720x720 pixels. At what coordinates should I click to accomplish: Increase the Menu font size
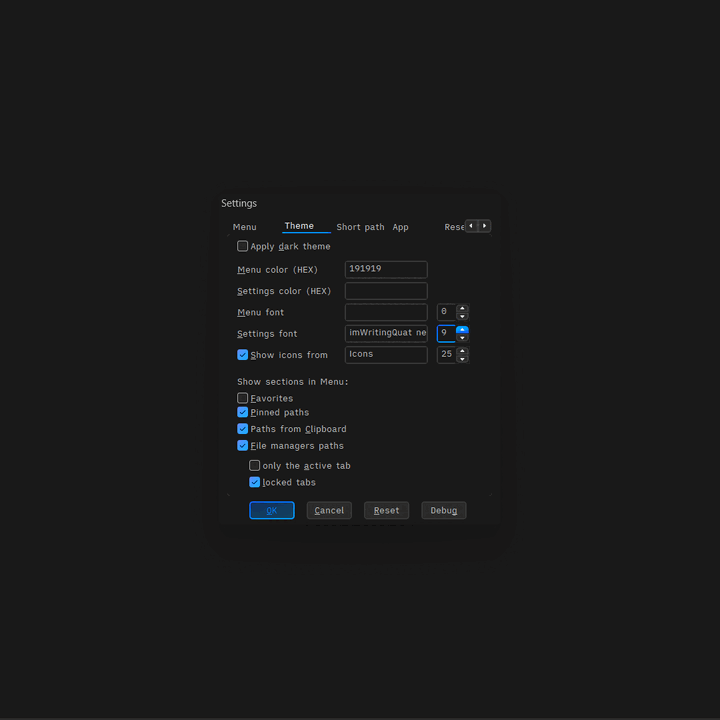coord(462,308)
